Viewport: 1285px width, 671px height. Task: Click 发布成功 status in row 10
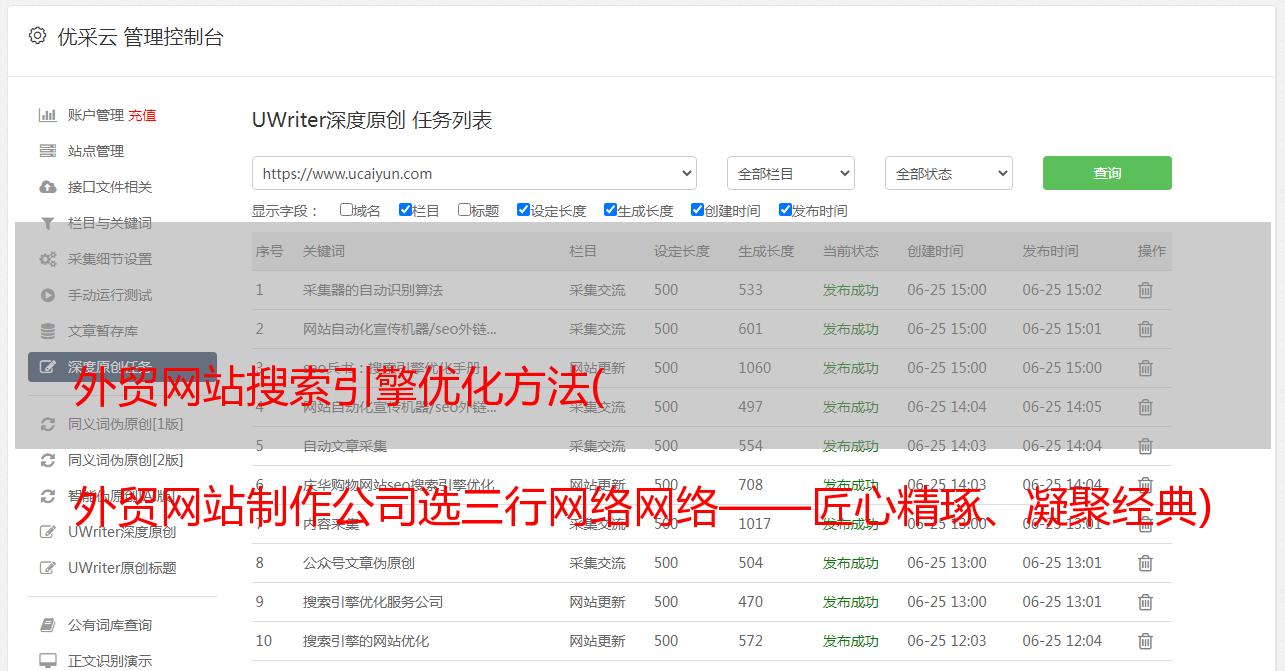tap(851, 641)
